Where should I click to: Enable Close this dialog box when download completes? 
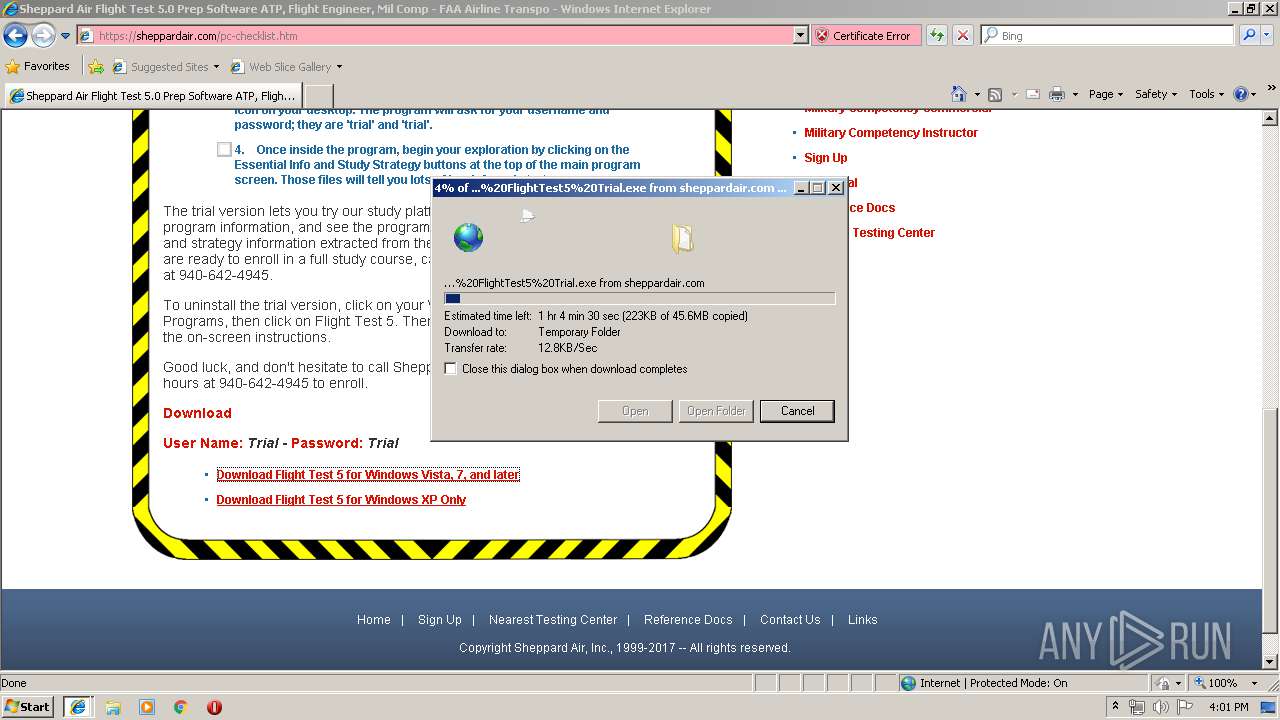coord(451,369)
